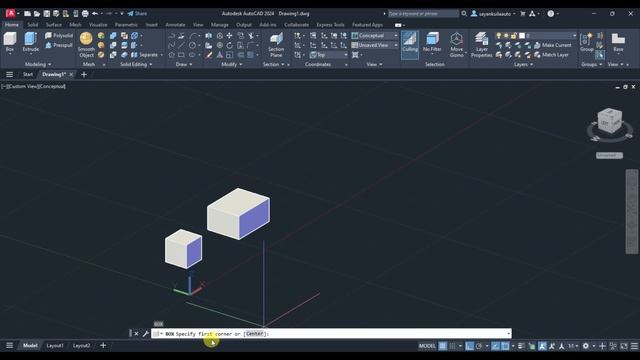Close the Drawing1 file tab
Screen dimensions: 640x360
[71, 74]
